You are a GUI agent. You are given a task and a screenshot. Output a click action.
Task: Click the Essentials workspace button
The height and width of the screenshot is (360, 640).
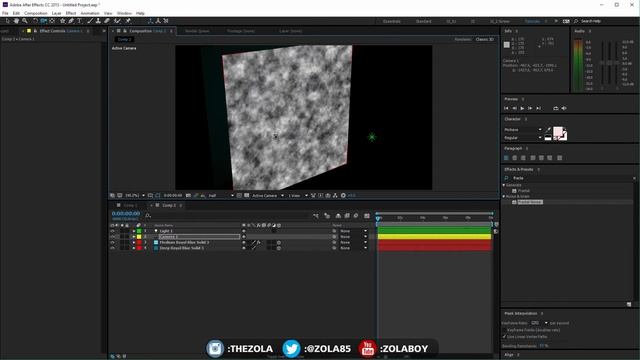coord(392,21)
